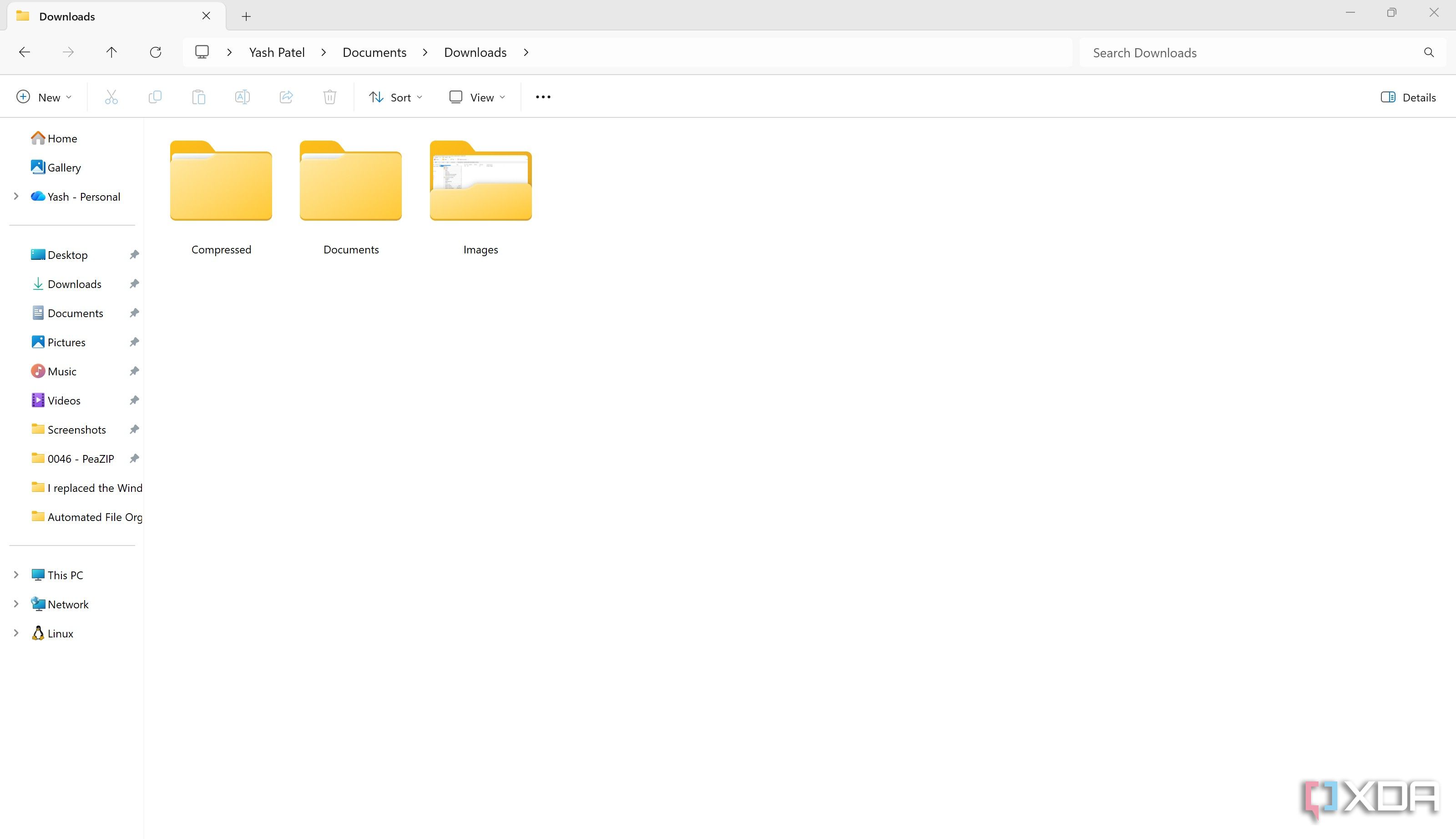
Task: Add a new tab
Action: (246, 16)
